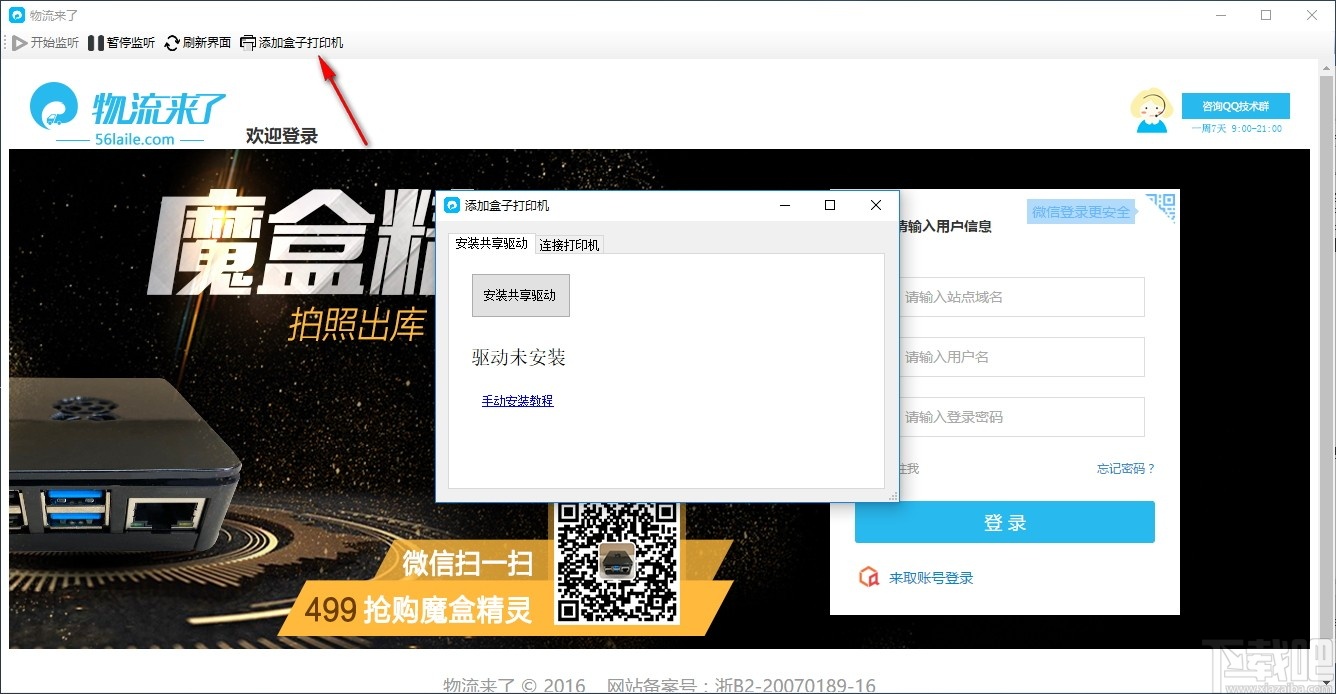Click the 499 抢购魔盒精灵 banner text

click(x=417, y=609)
